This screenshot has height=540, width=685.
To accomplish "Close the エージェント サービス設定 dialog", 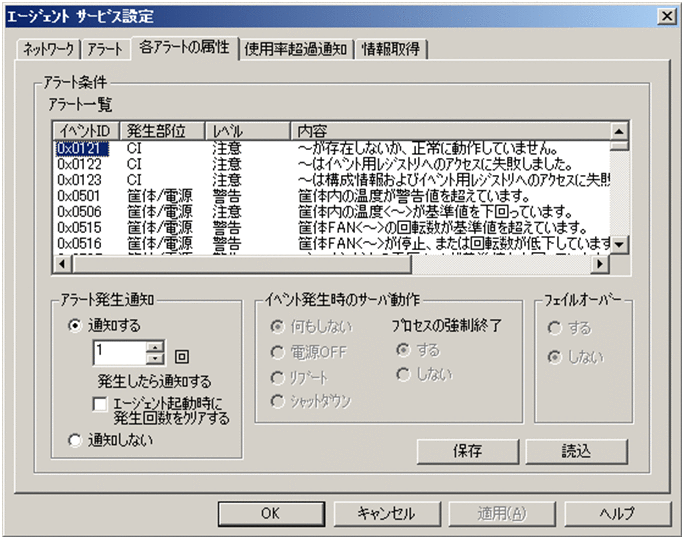I will (x=667, y=17).
